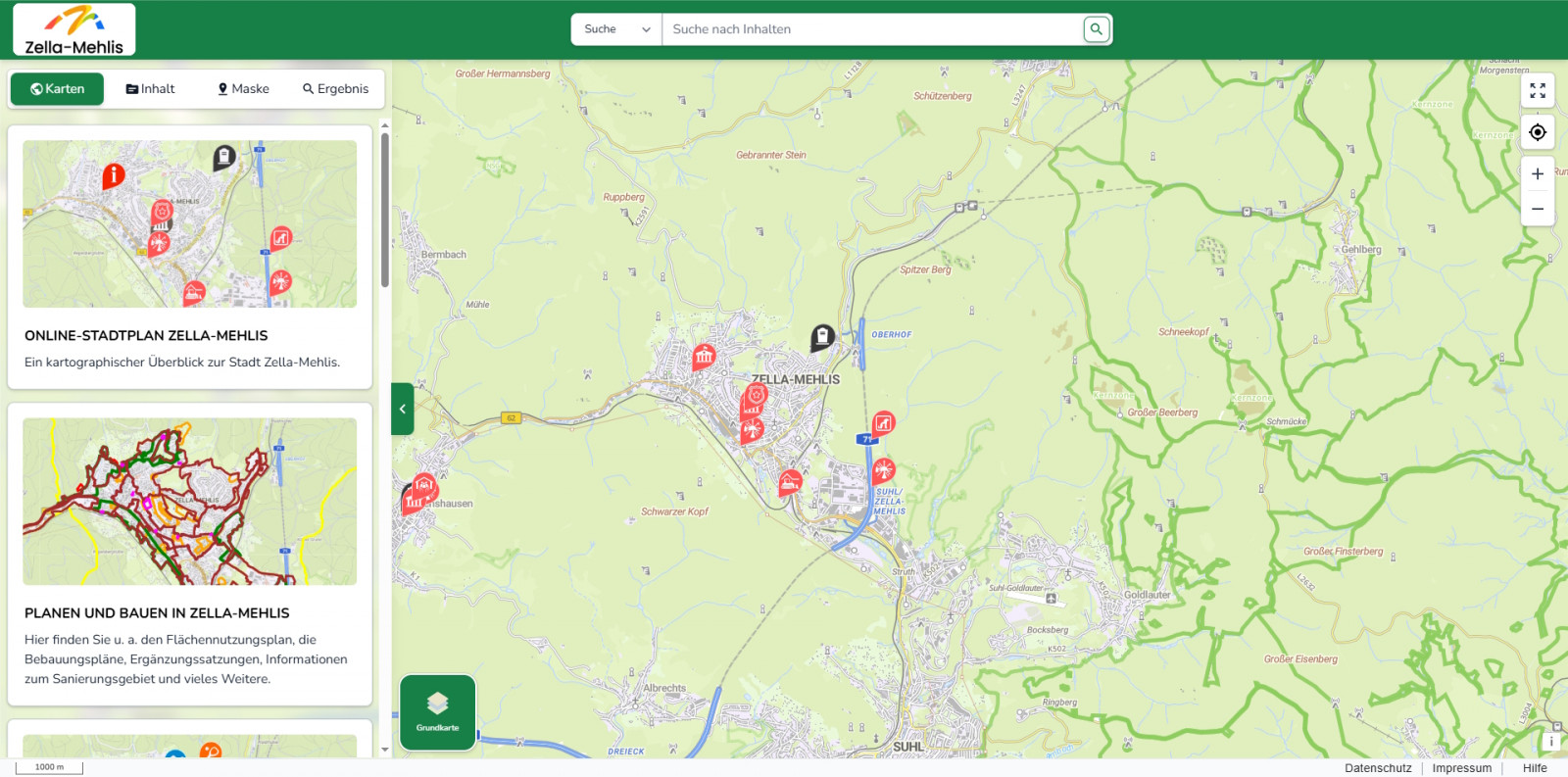Screen dimensions: 1568x777
Task: Open Online-Stadtplan Zella-Mehlis map thumbnail
Action: (x=190, y=224)
